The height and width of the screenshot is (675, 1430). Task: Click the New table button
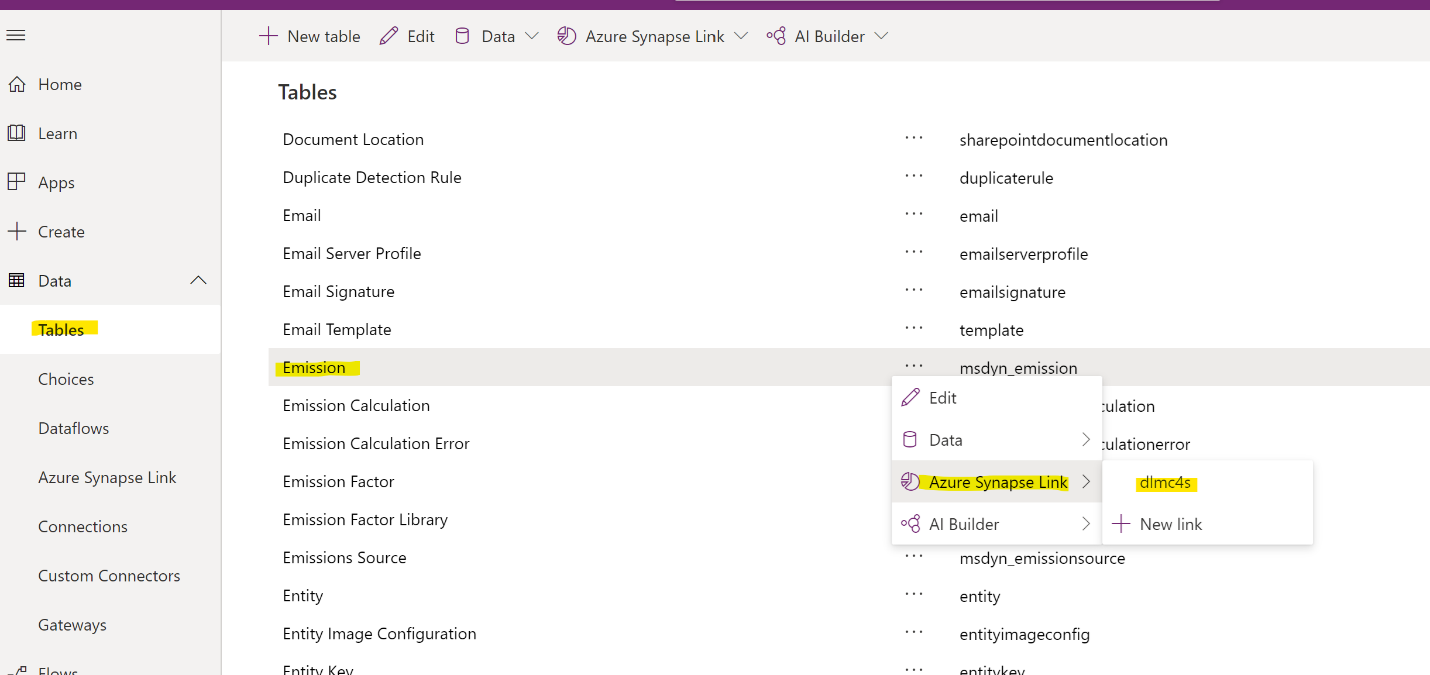(310, 36)
